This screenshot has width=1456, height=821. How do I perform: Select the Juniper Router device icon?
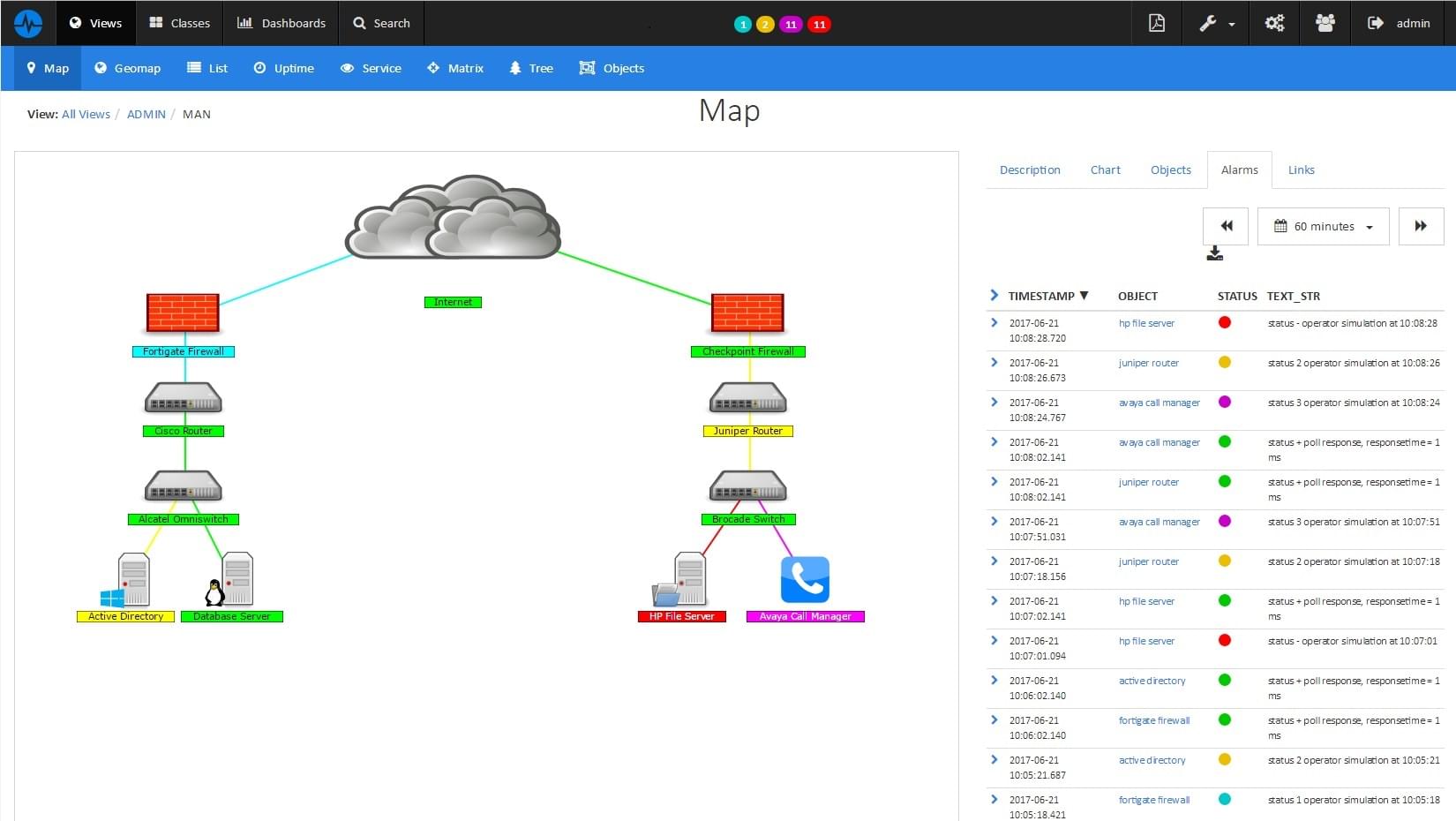[x=747, y=397]
